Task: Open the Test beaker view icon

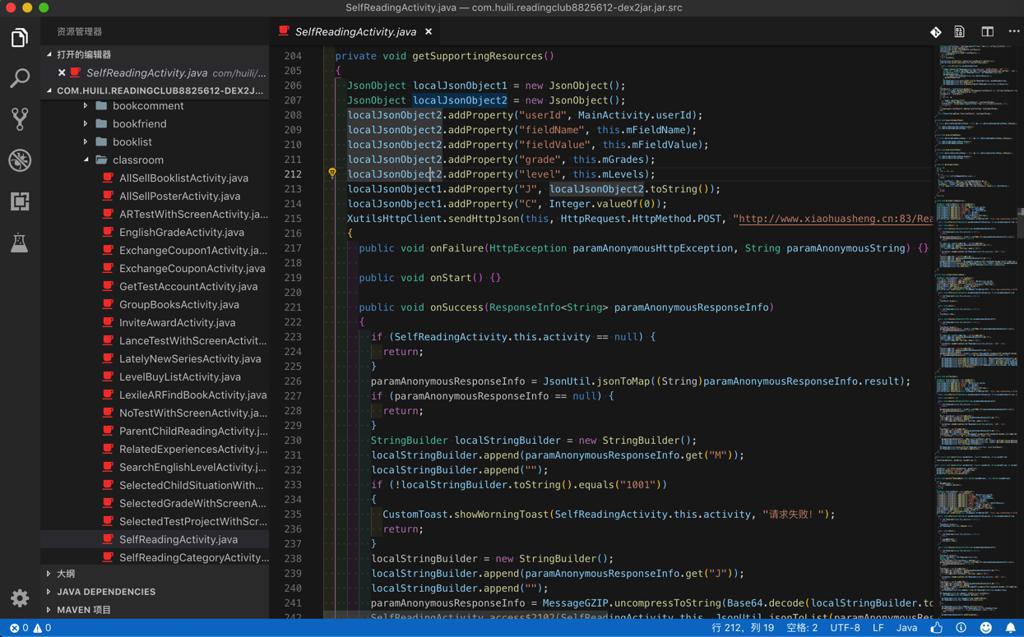Action: coord(20,242)
